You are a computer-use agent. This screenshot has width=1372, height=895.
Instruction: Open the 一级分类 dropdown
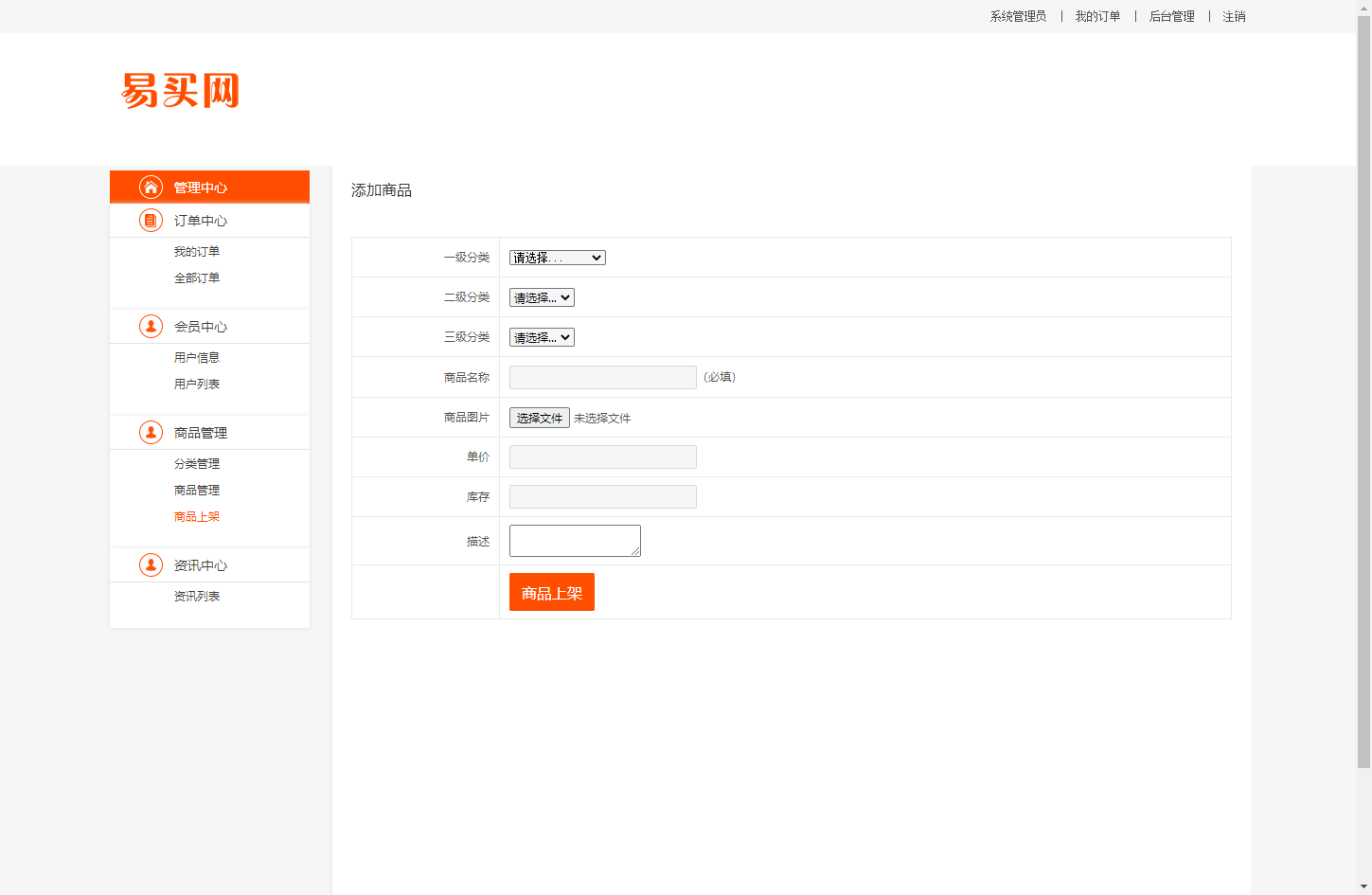pos(556,257)
